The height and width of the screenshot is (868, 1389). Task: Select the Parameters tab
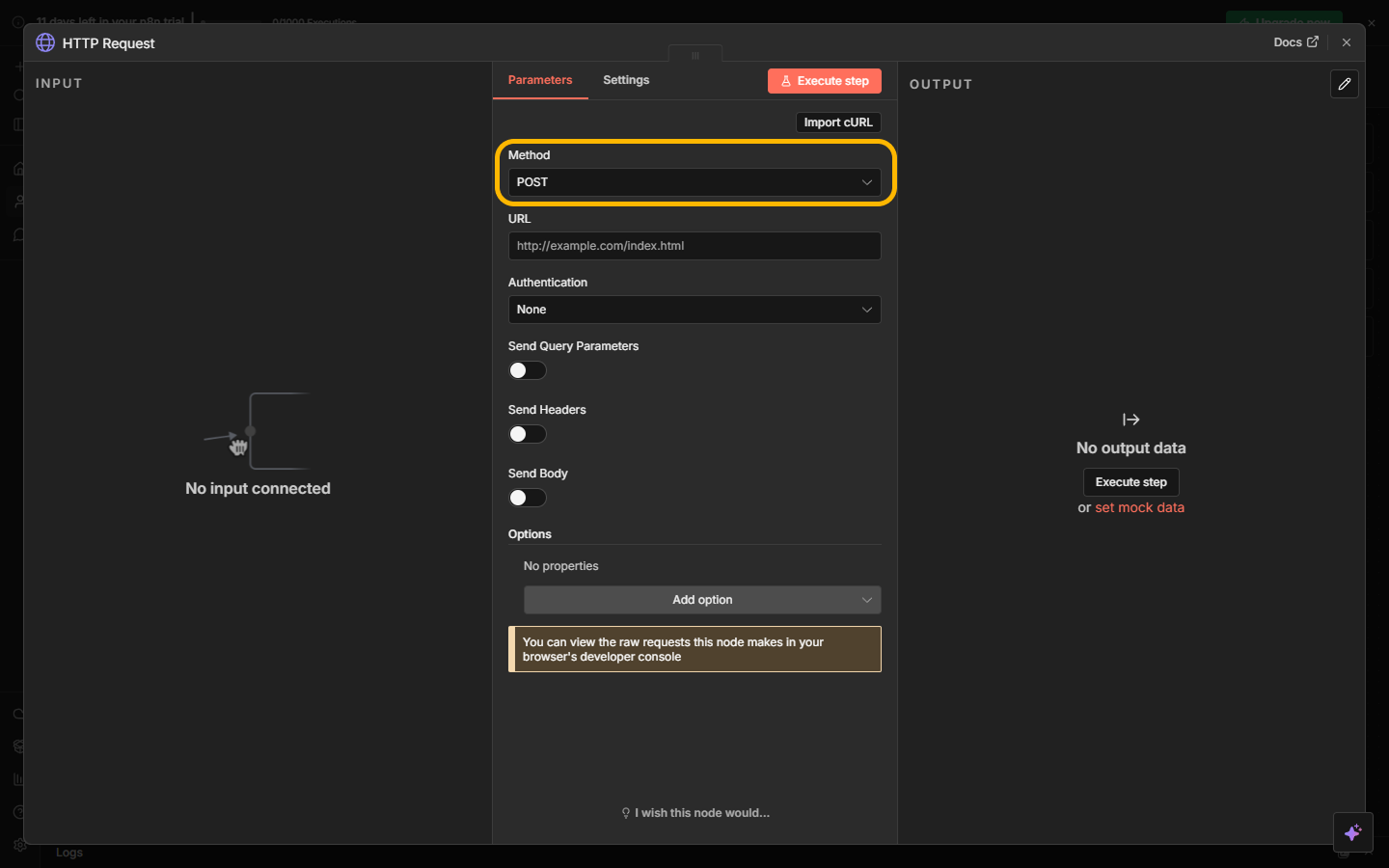tap(540, 80)
